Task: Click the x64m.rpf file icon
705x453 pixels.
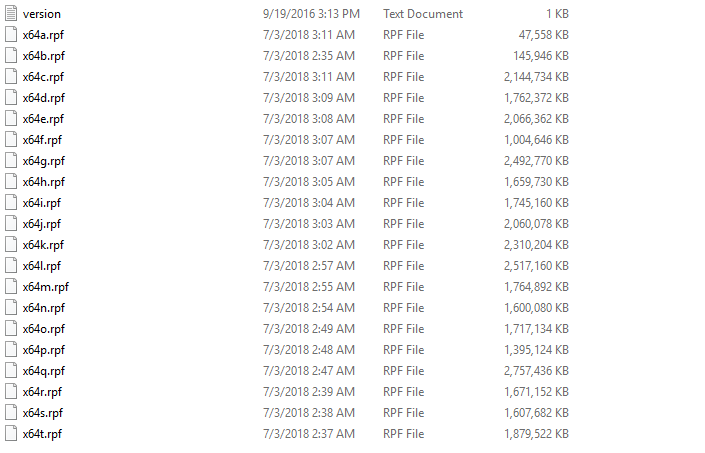Action: pyautogui.click(x=11, y=287)
